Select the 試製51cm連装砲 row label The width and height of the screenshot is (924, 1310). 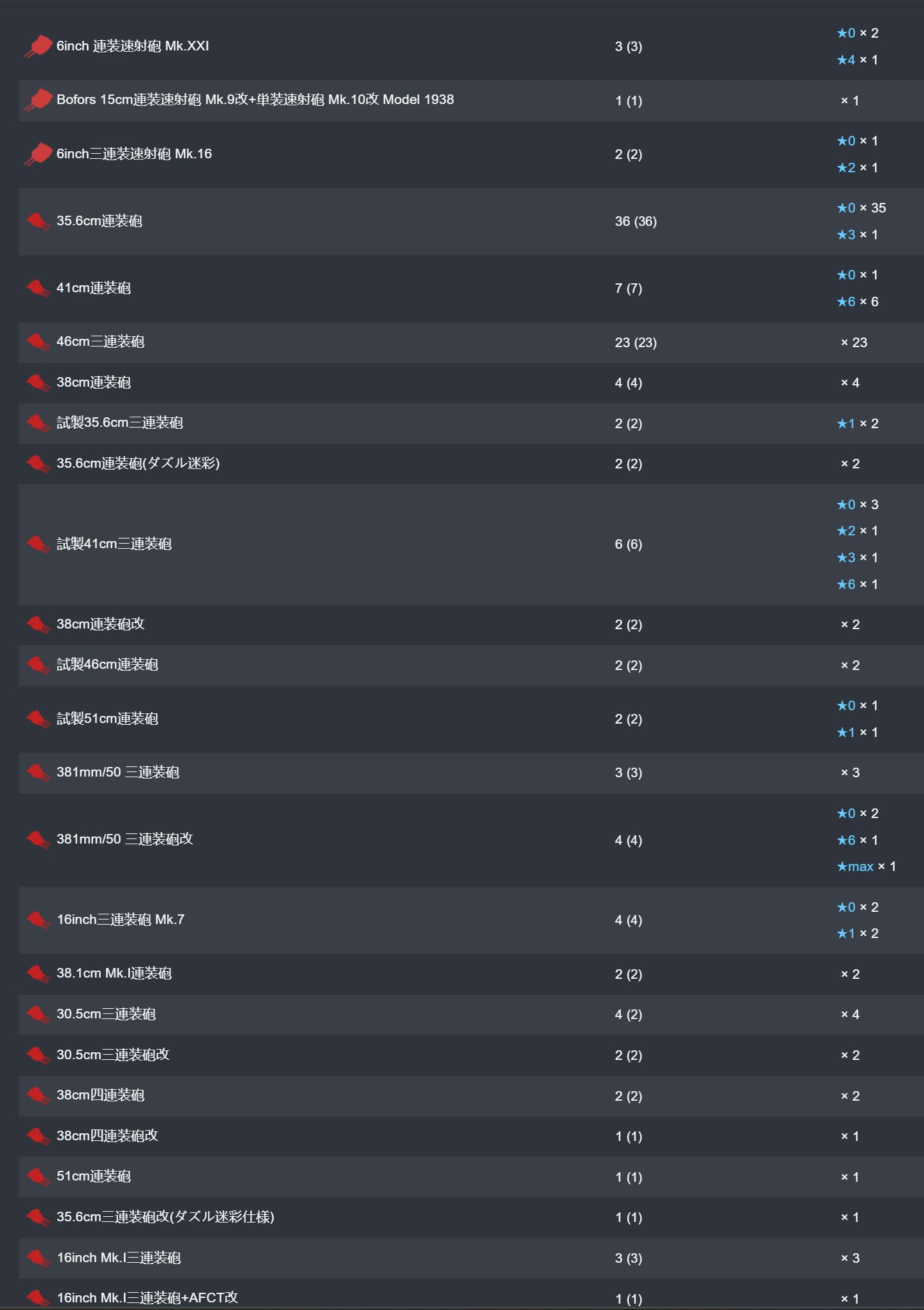pos(107,719)
